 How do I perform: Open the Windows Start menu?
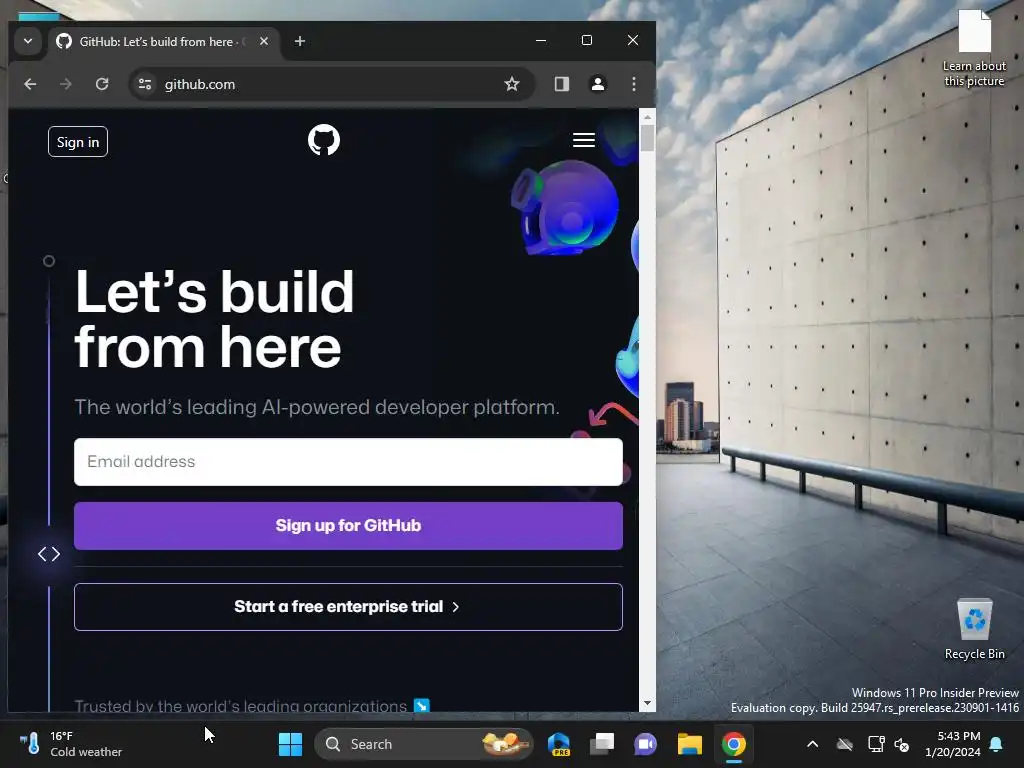[x=290, y=744]
